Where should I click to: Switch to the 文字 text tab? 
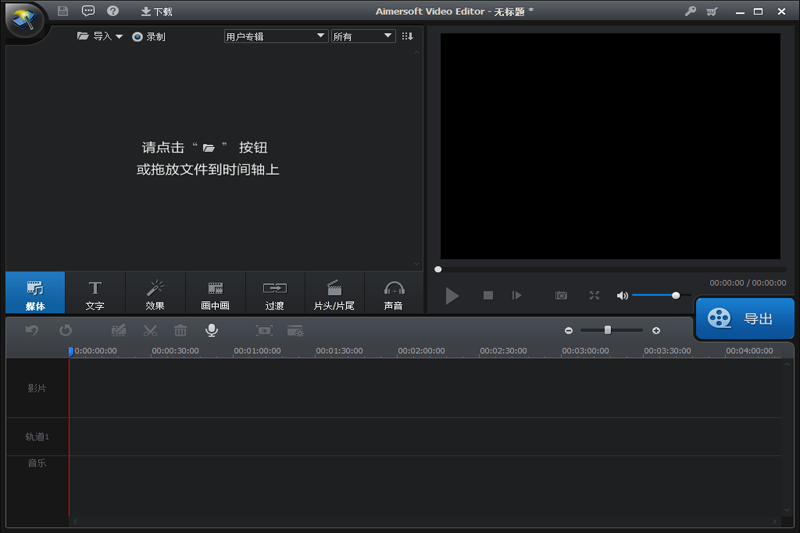pyautogui.click(x=95, y=294)
